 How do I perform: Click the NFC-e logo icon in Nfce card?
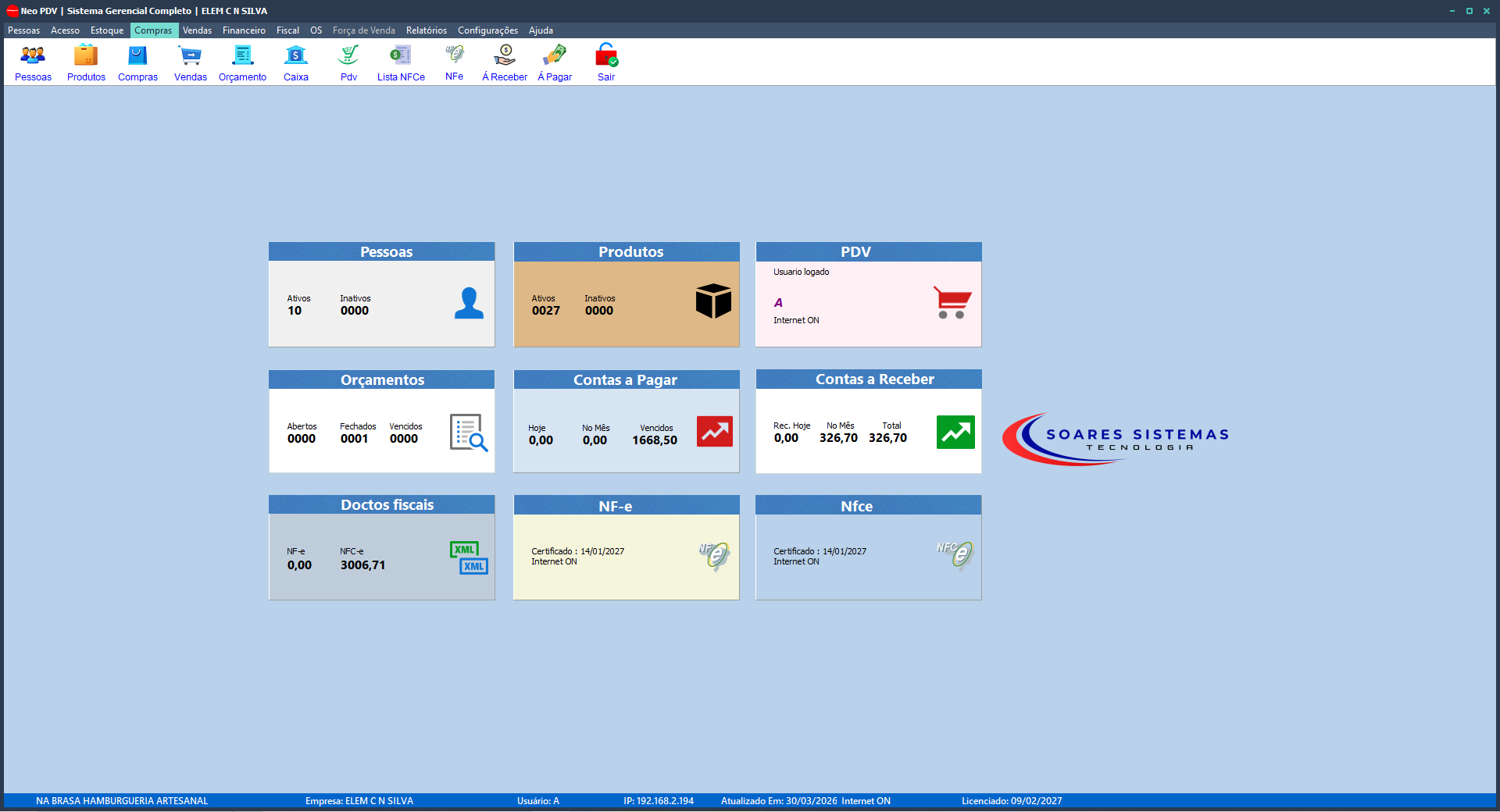coord(955,556)
